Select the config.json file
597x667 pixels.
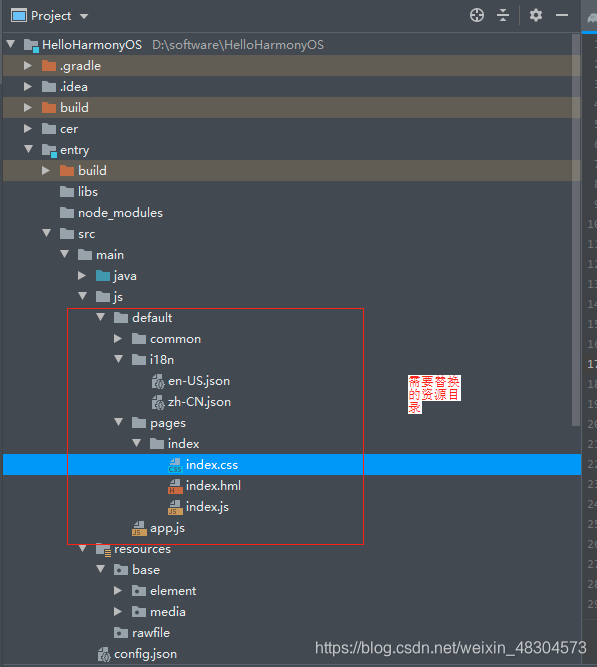(x=146, y=654)
